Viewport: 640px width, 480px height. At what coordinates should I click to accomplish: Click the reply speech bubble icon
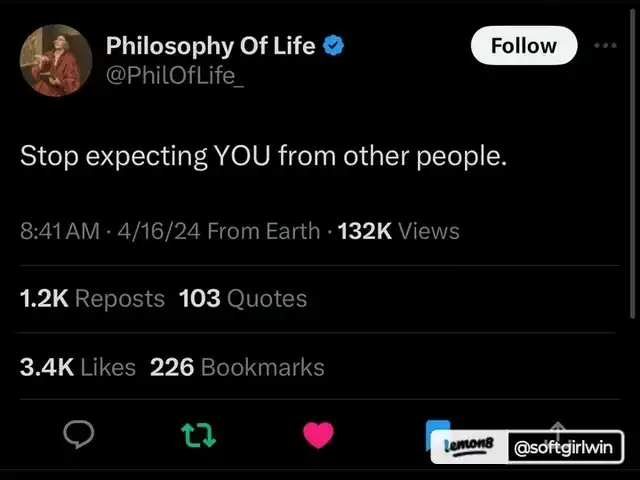(x=79, y=435)
